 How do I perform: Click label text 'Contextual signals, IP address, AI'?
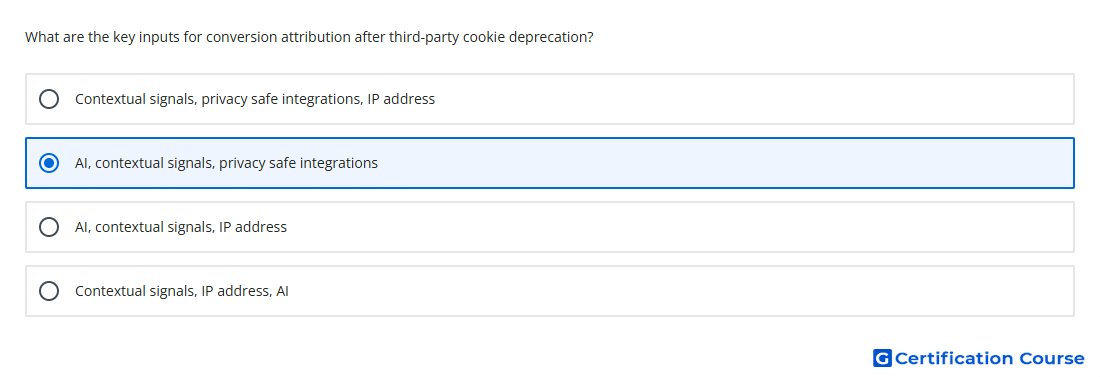(x=182, y=291)
